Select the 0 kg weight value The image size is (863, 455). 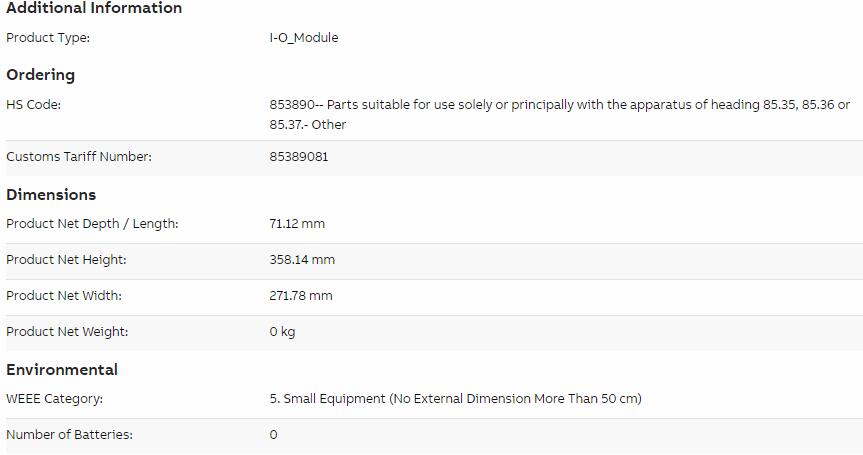(282, 332)
